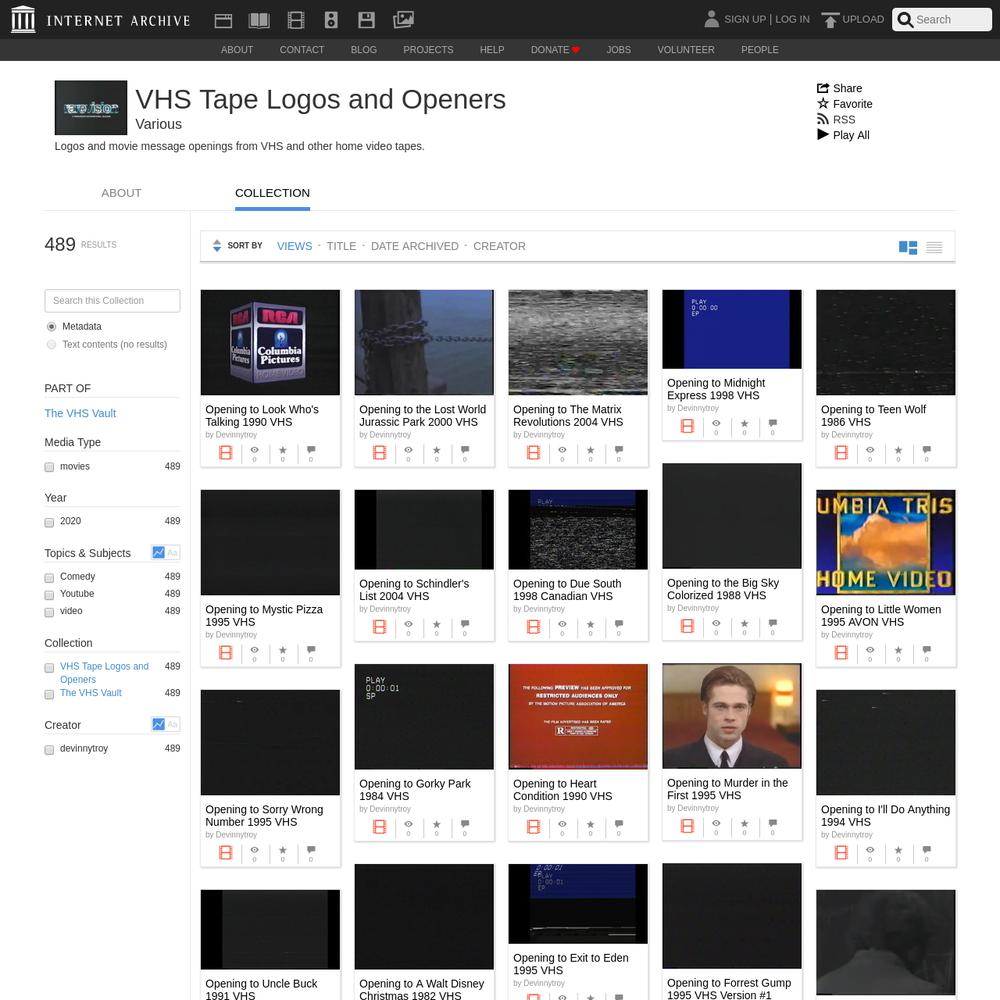
Task: Click Search this Collection field
Action: (x=112, y=300)
